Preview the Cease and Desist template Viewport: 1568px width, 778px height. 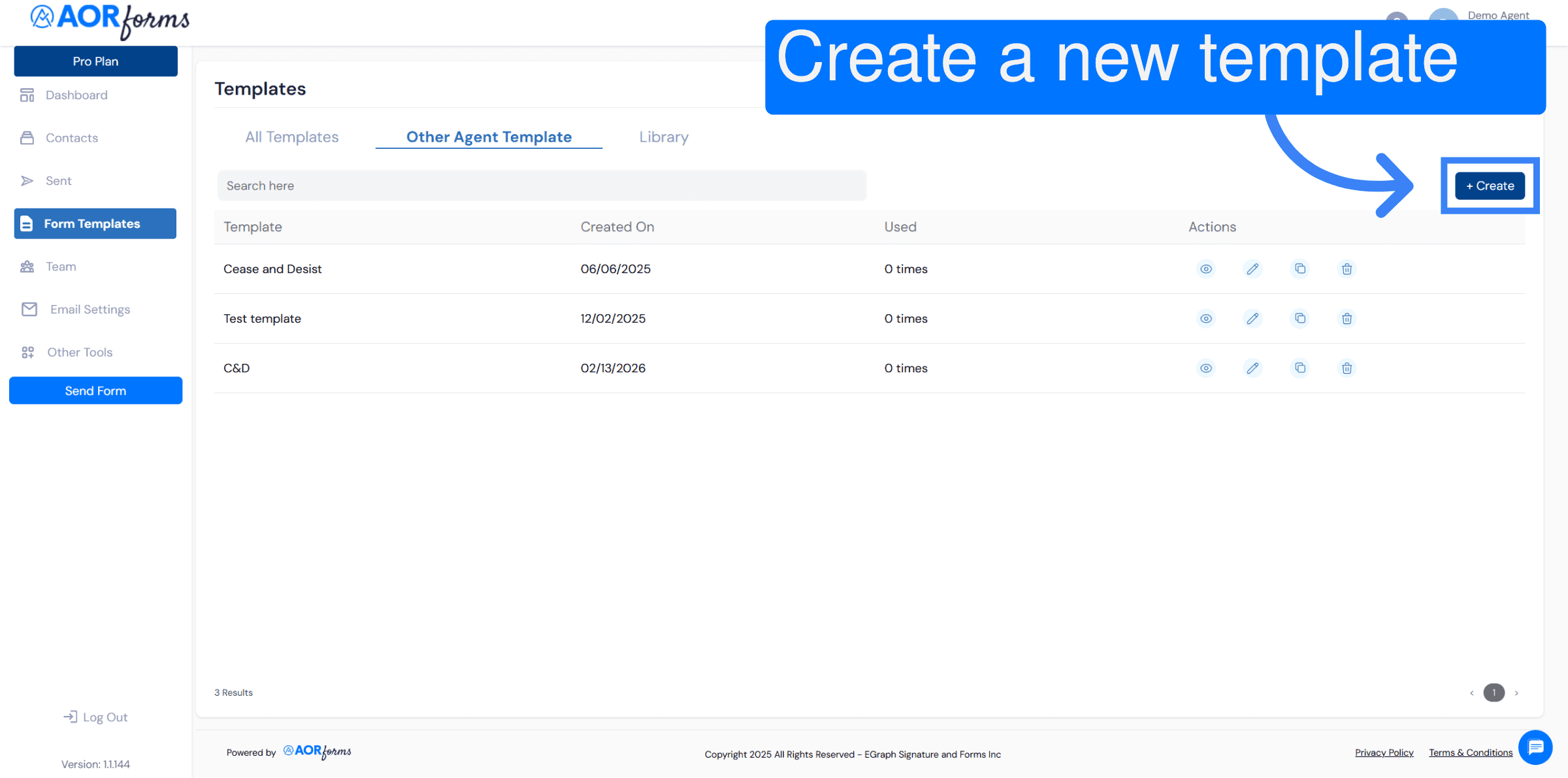[x=1205, y=268]
